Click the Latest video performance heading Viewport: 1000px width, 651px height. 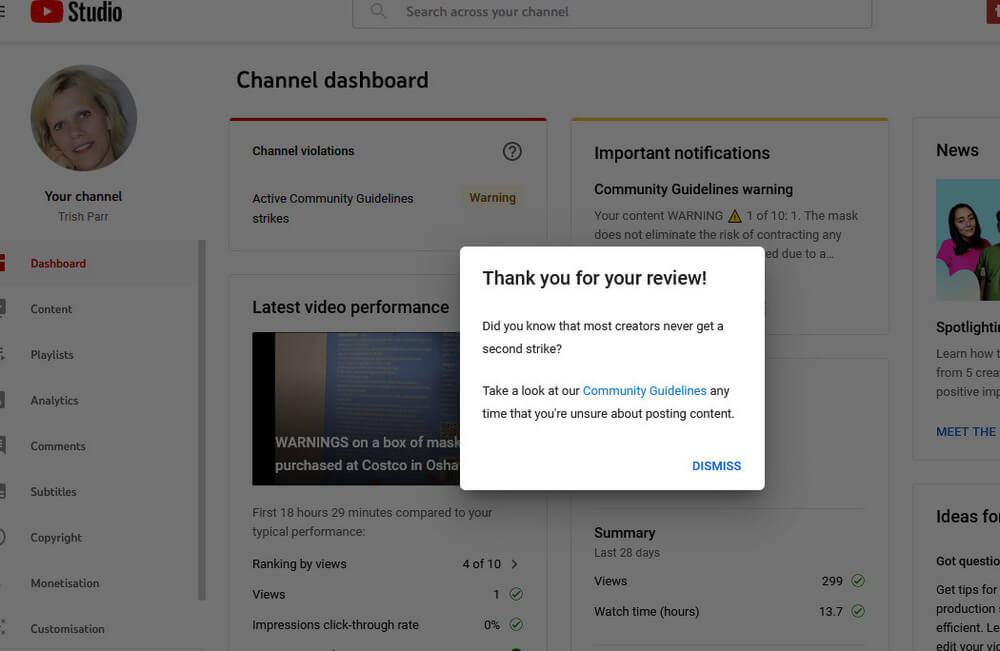[350, 307]
